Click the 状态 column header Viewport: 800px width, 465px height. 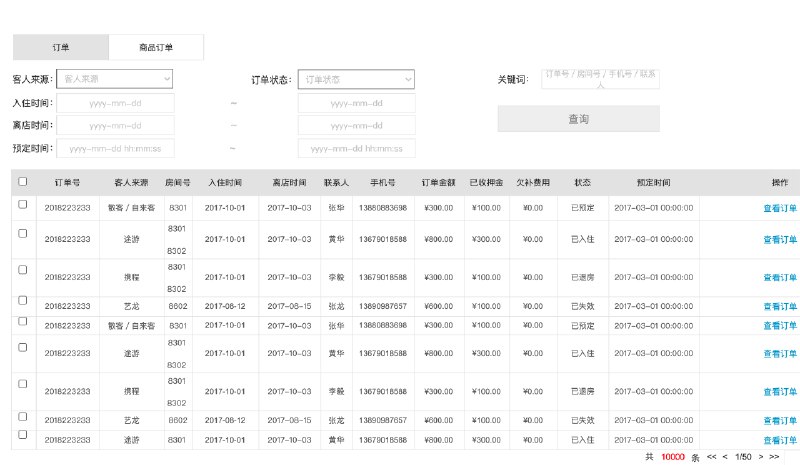coord(582,183)
